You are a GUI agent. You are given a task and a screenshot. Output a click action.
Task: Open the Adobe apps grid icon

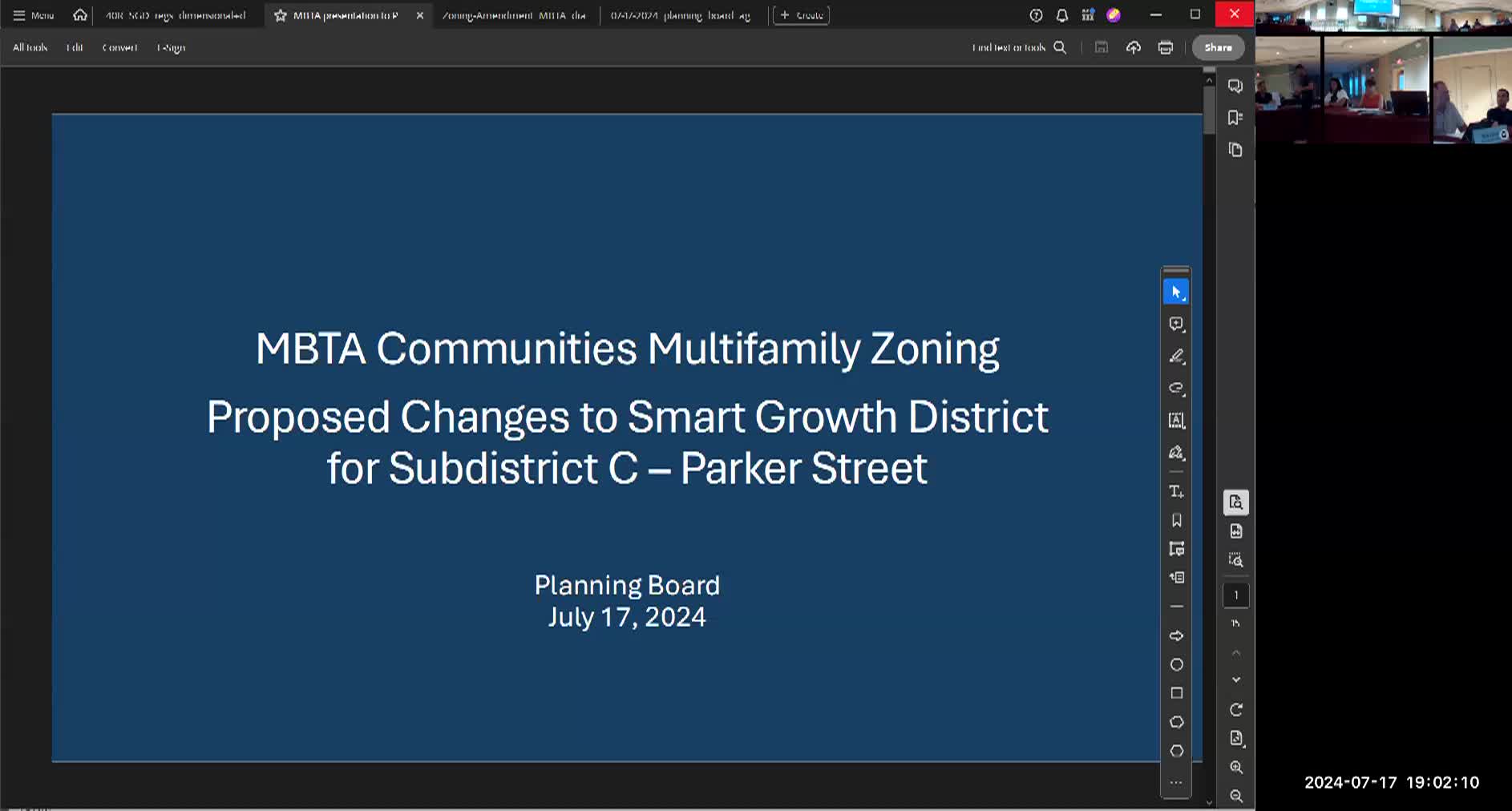(1088, 15)
